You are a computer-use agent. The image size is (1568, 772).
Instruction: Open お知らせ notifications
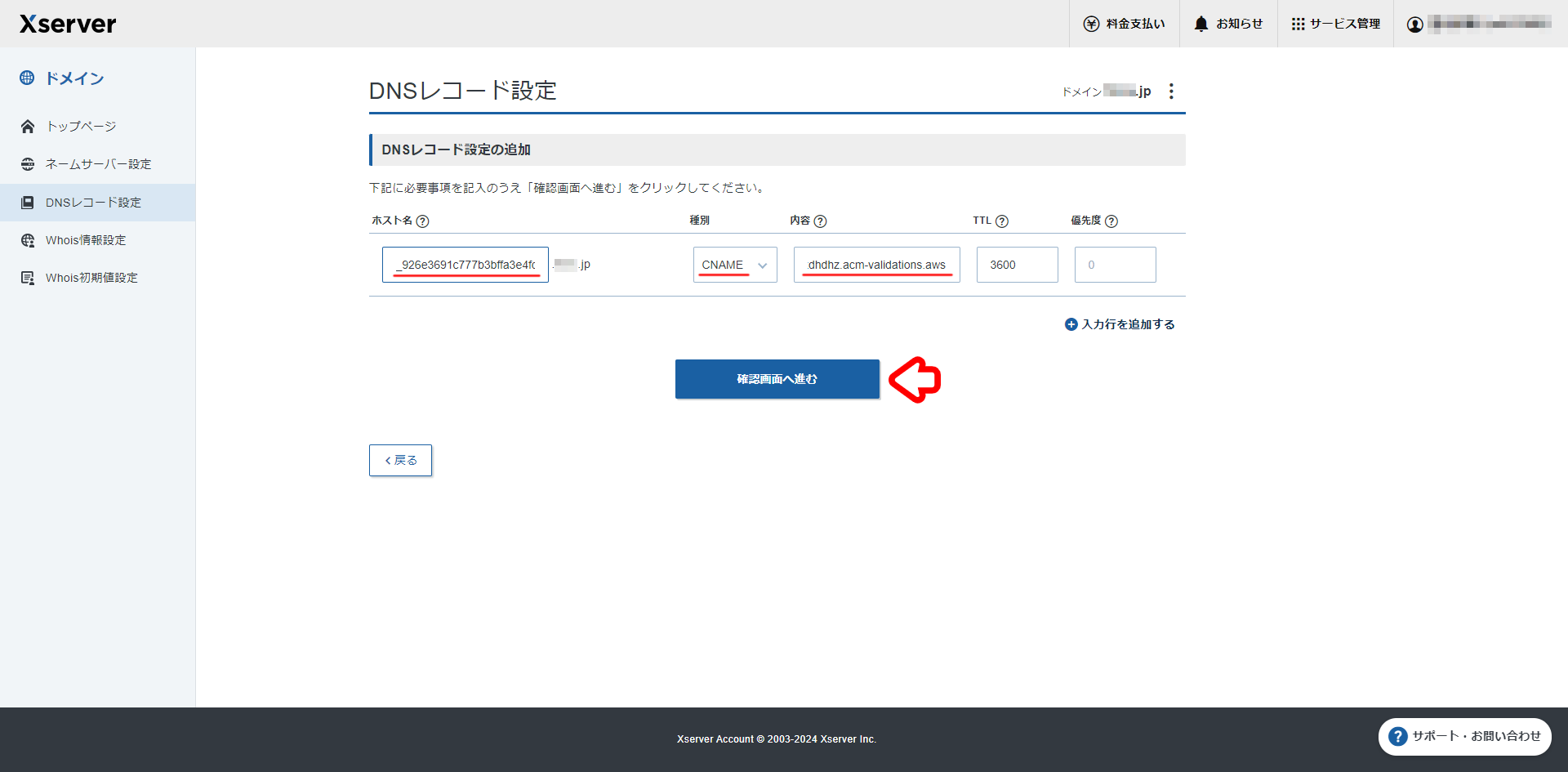tap(1228, 24)
